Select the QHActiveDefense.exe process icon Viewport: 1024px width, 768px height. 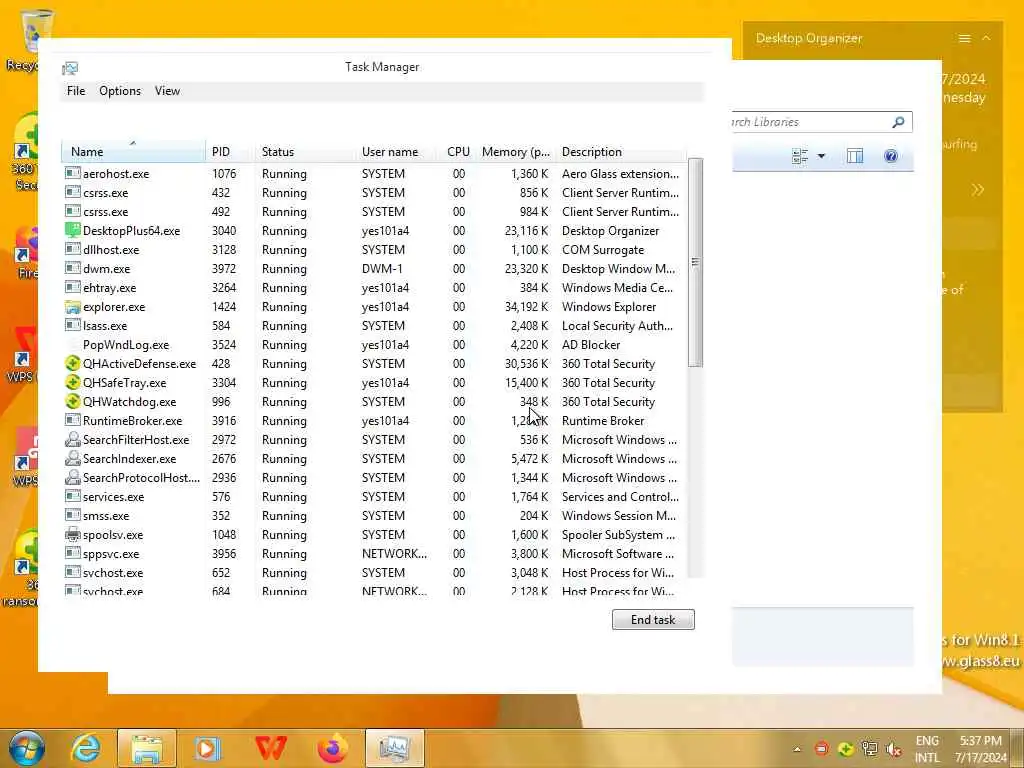[72, 363]
